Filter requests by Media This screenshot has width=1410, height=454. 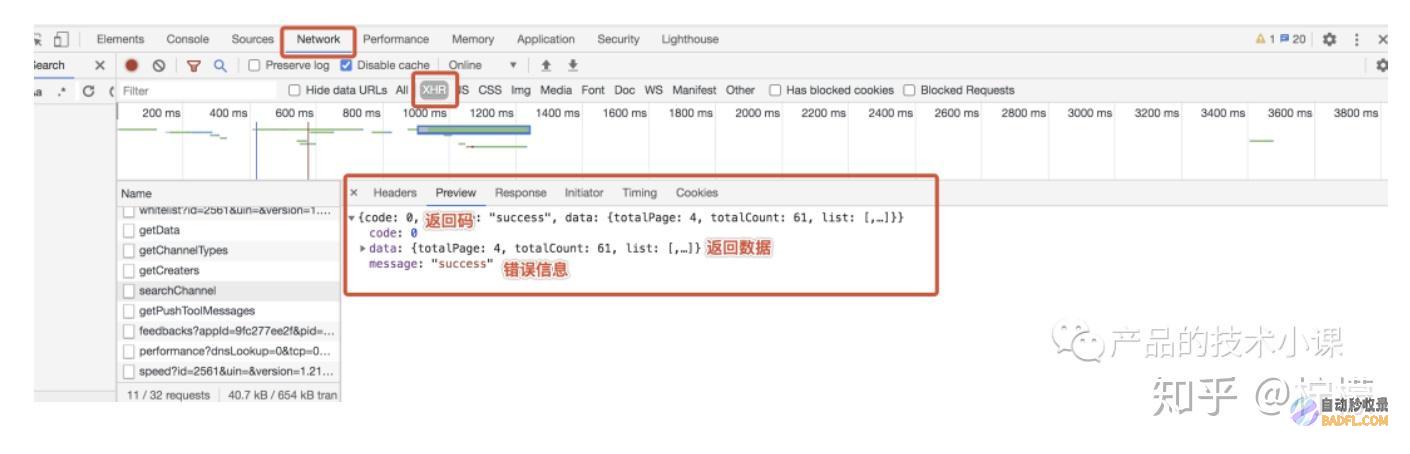(558, 91)
